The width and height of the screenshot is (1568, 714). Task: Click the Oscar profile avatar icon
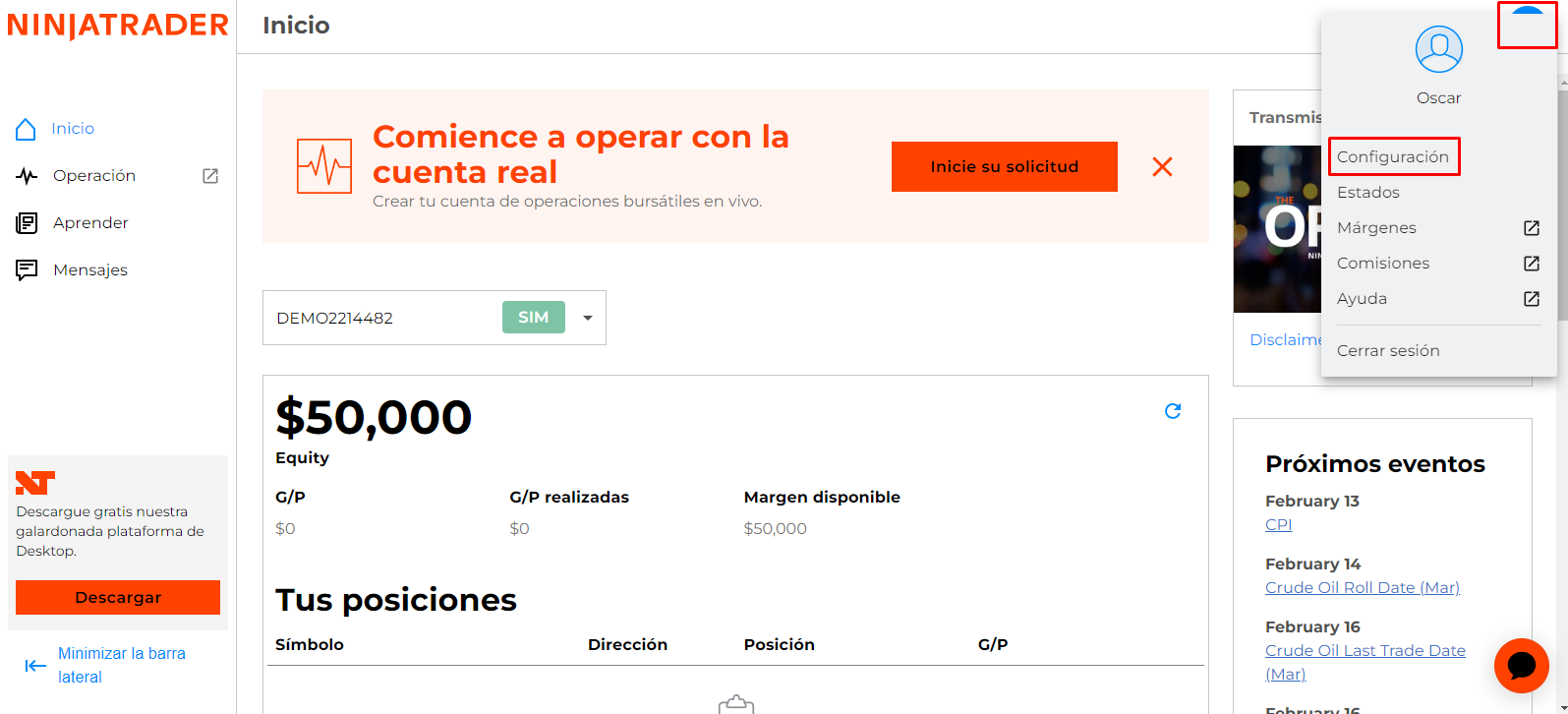click(1439, 49)
